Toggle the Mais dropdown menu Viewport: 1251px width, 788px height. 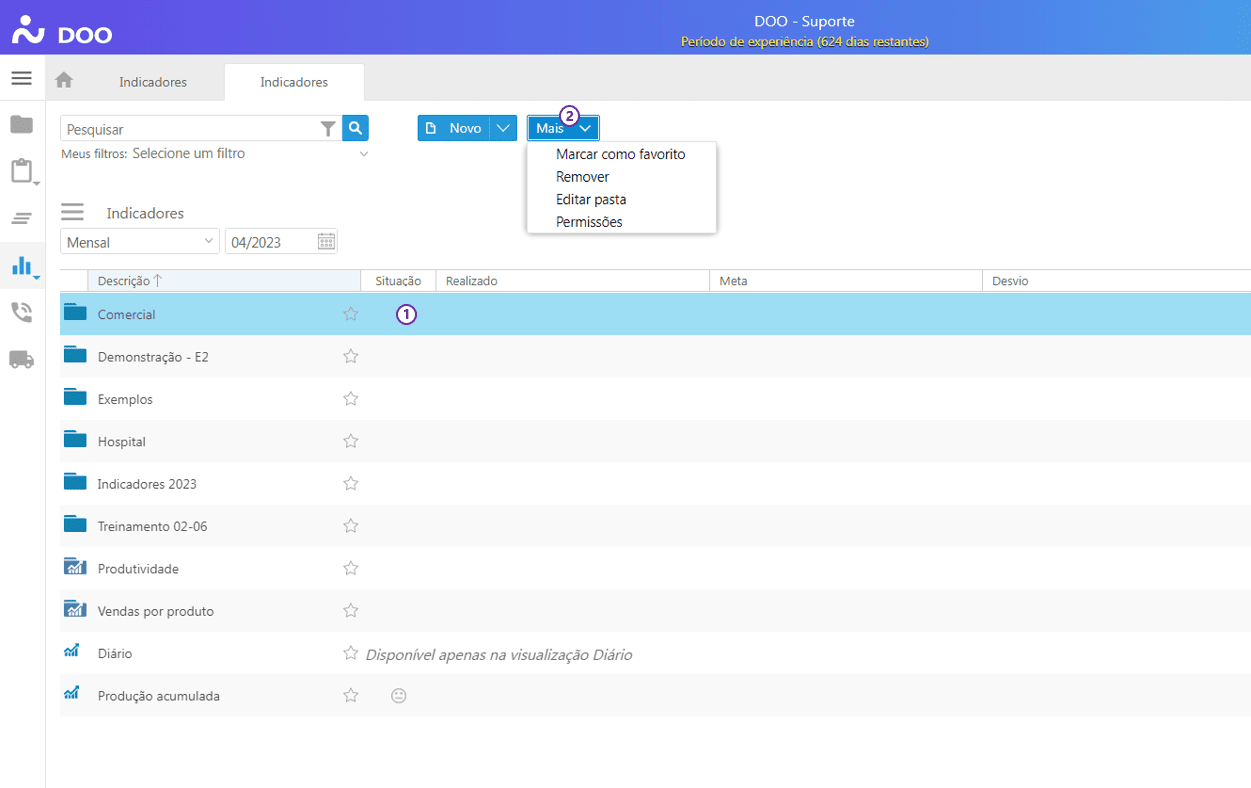(564, 128)
